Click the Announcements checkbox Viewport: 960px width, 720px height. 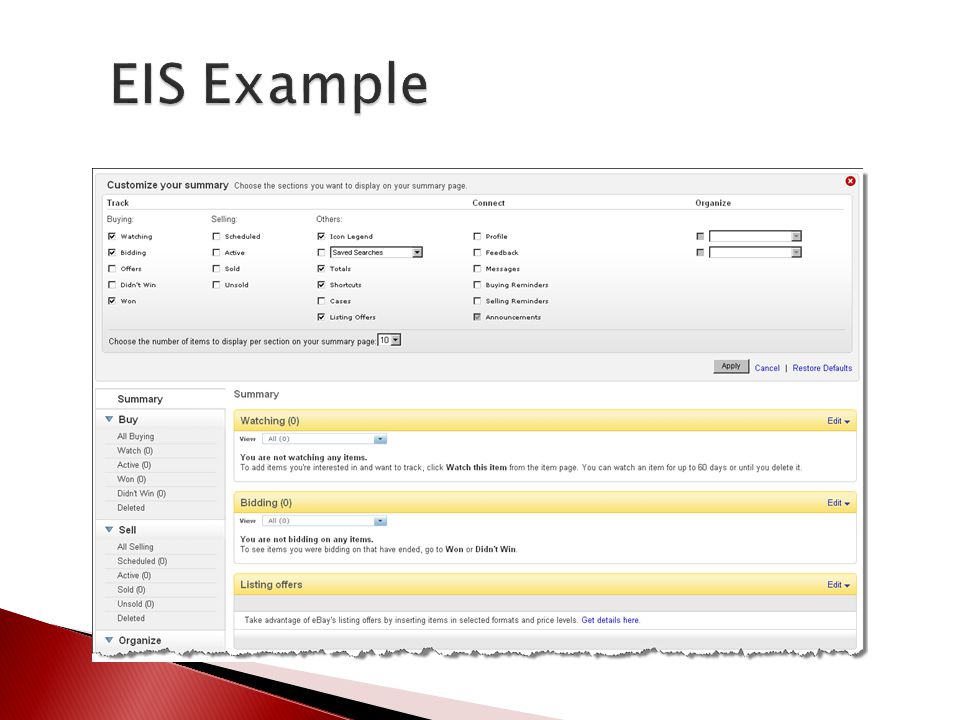coord(477,317)
